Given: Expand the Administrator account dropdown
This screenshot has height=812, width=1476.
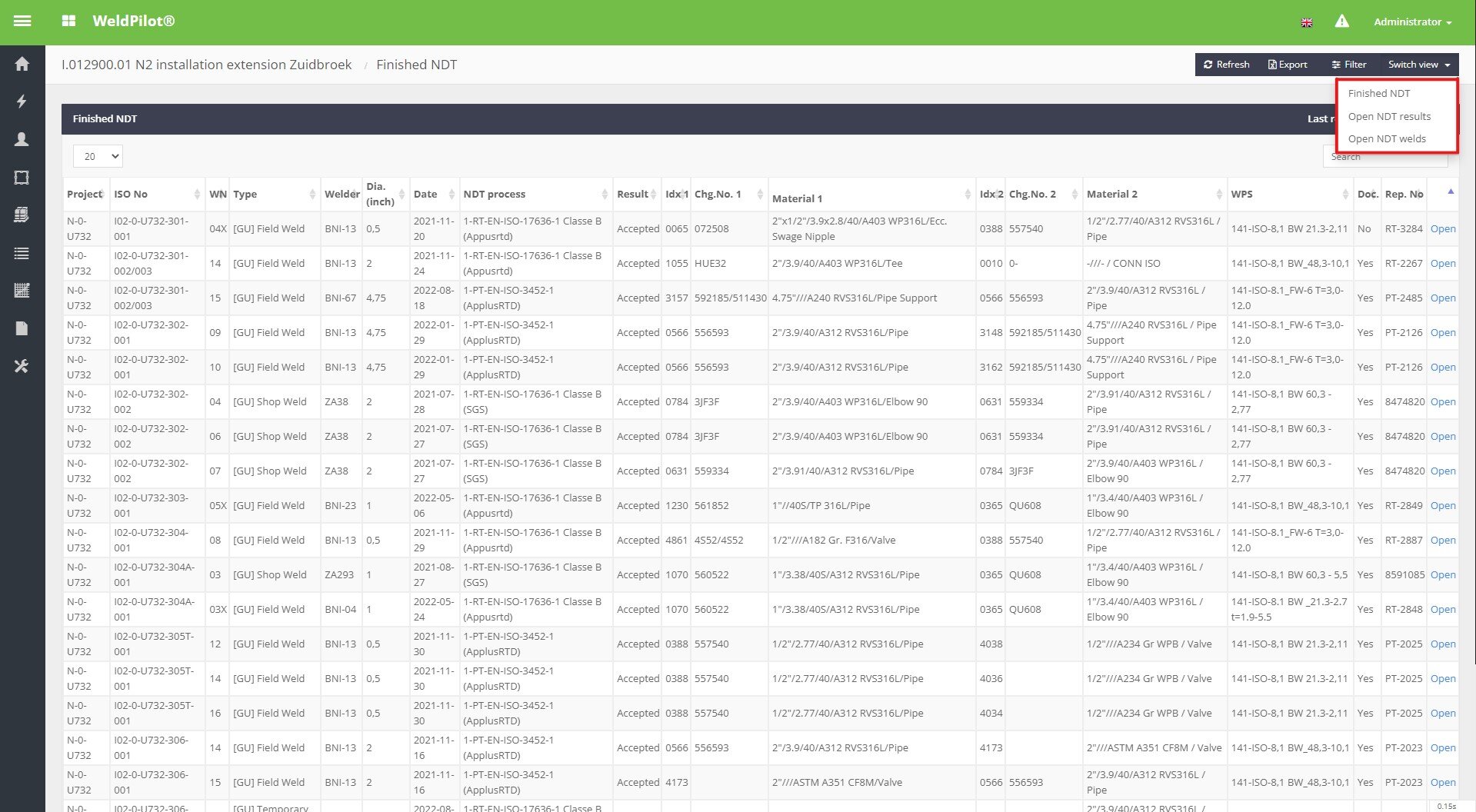Looking at the screenshot, I should click(x=1412, y=22).
